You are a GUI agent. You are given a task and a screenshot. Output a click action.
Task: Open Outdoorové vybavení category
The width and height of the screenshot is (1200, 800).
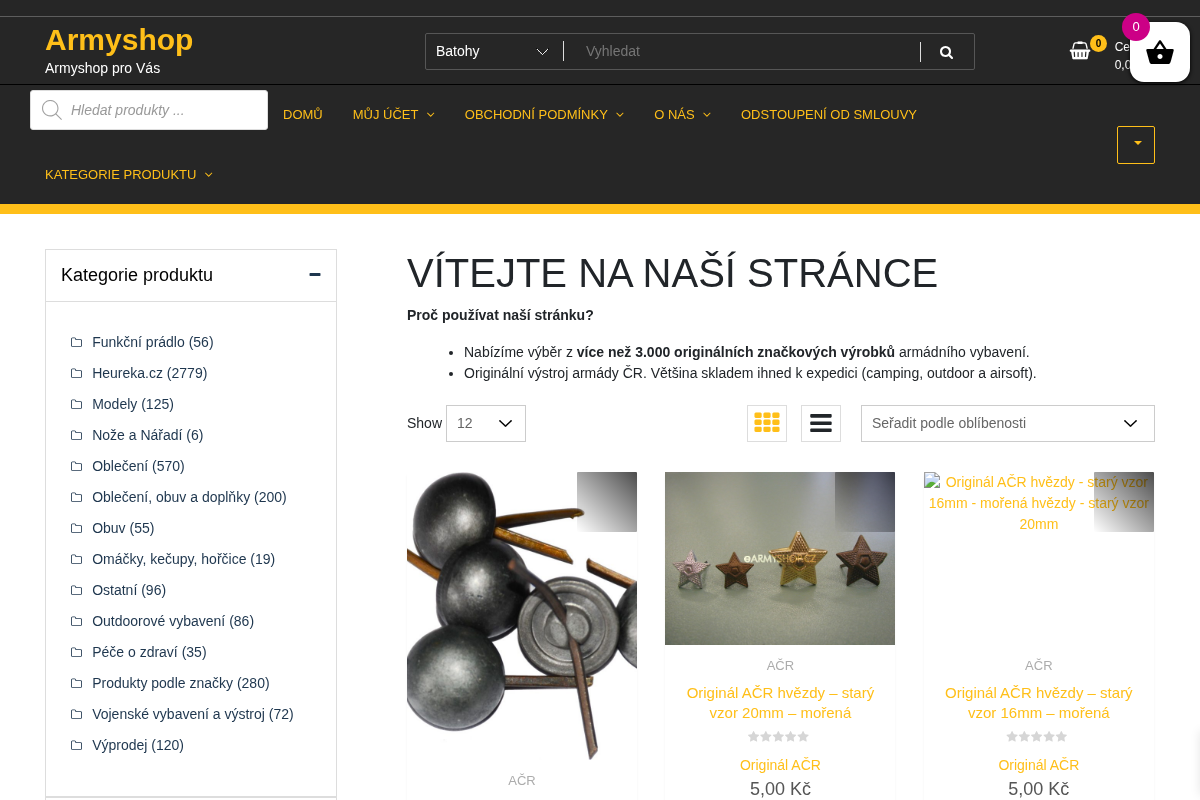pos(173,621)
